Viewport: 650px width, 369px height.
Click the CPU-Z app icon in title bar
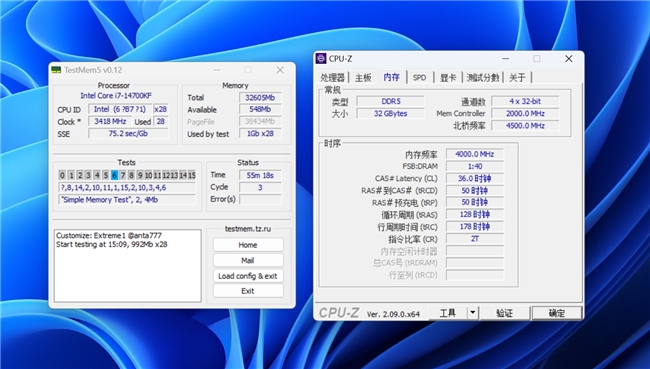[321, 58]
